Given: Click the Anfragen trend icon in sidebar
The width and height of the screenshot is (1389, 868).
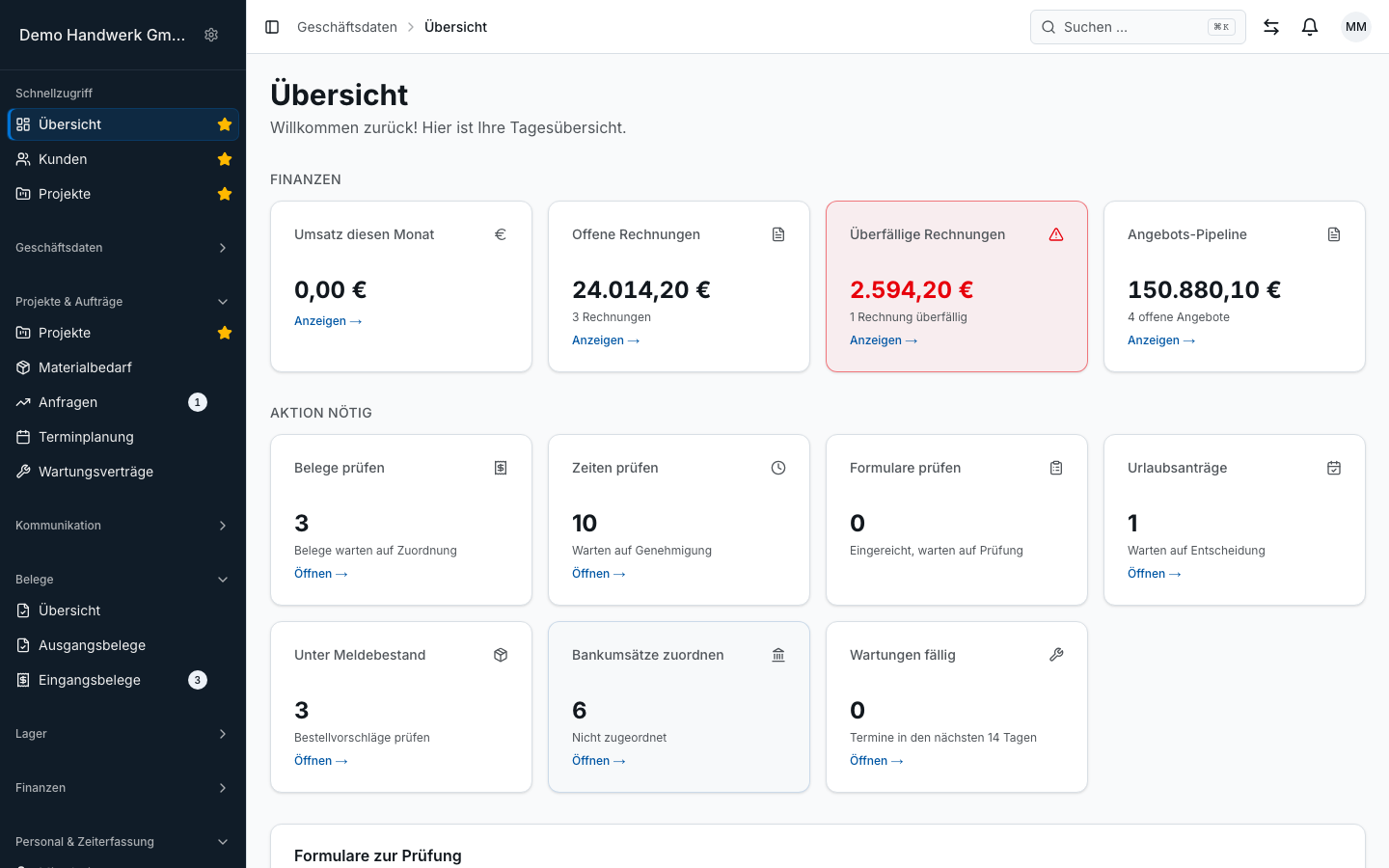Looking at the screenshot, I should coord(23,402).
